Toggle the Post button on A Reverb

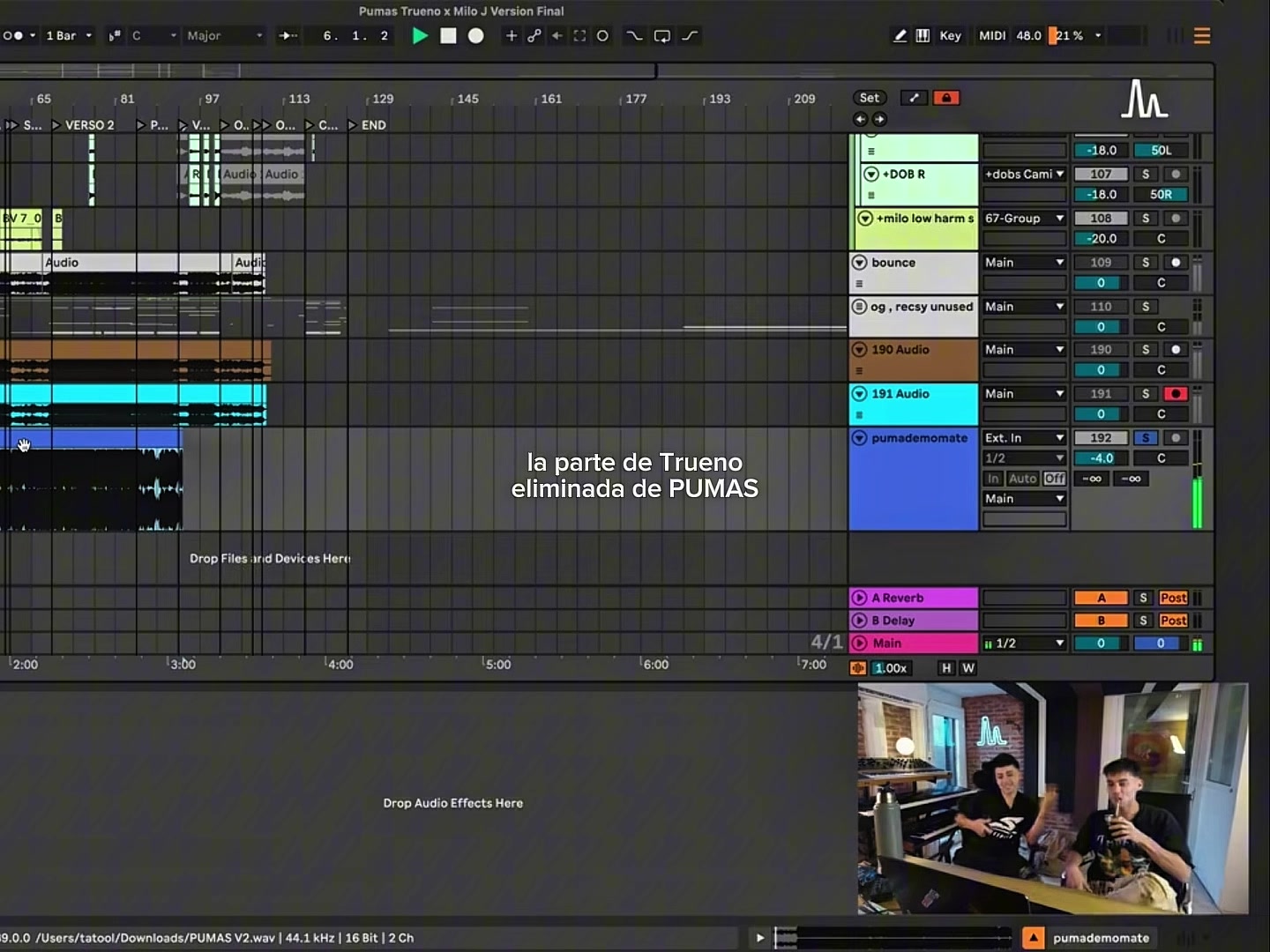[x=1173, y=598]
